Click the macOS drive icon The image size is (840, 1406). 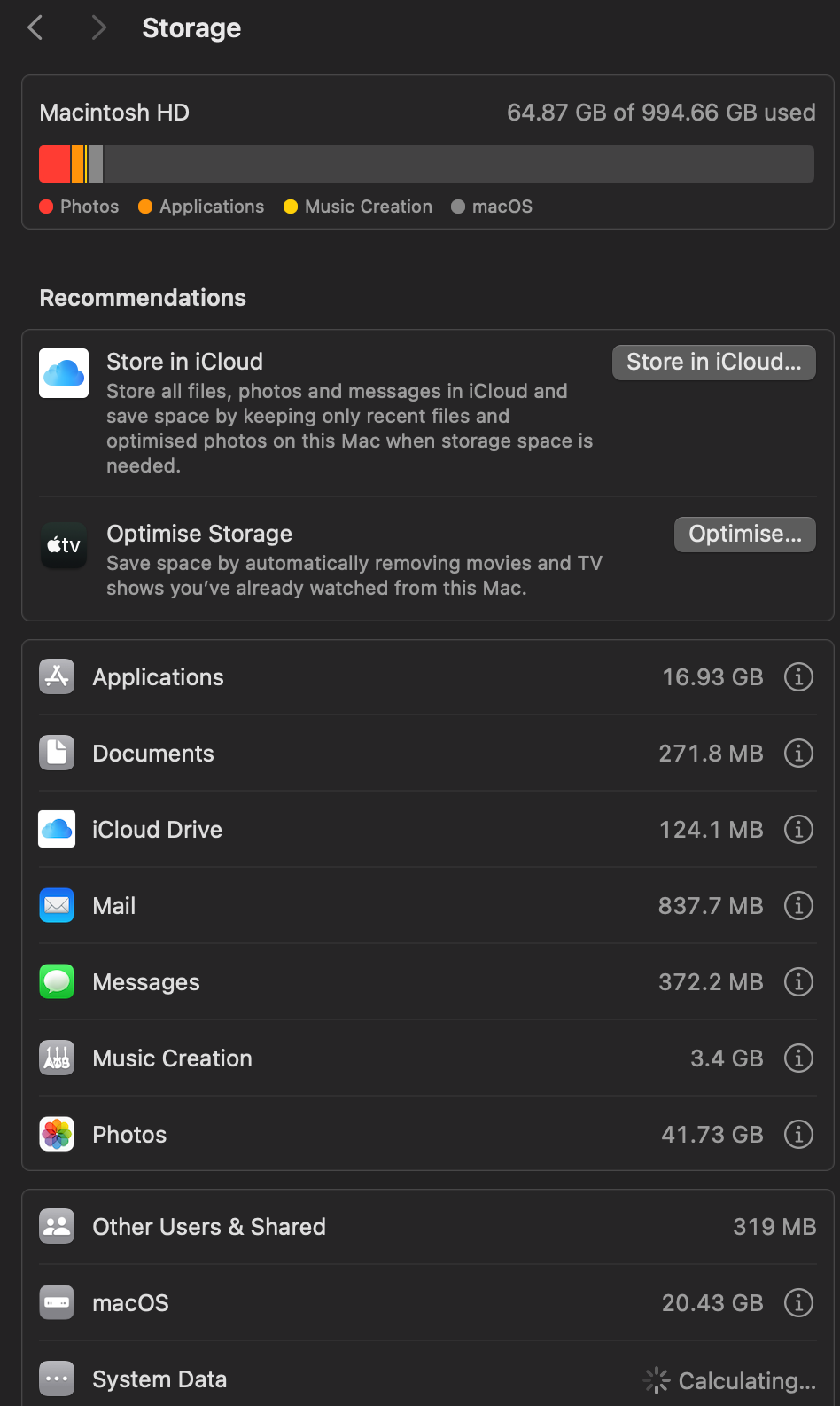point(57,1302)
